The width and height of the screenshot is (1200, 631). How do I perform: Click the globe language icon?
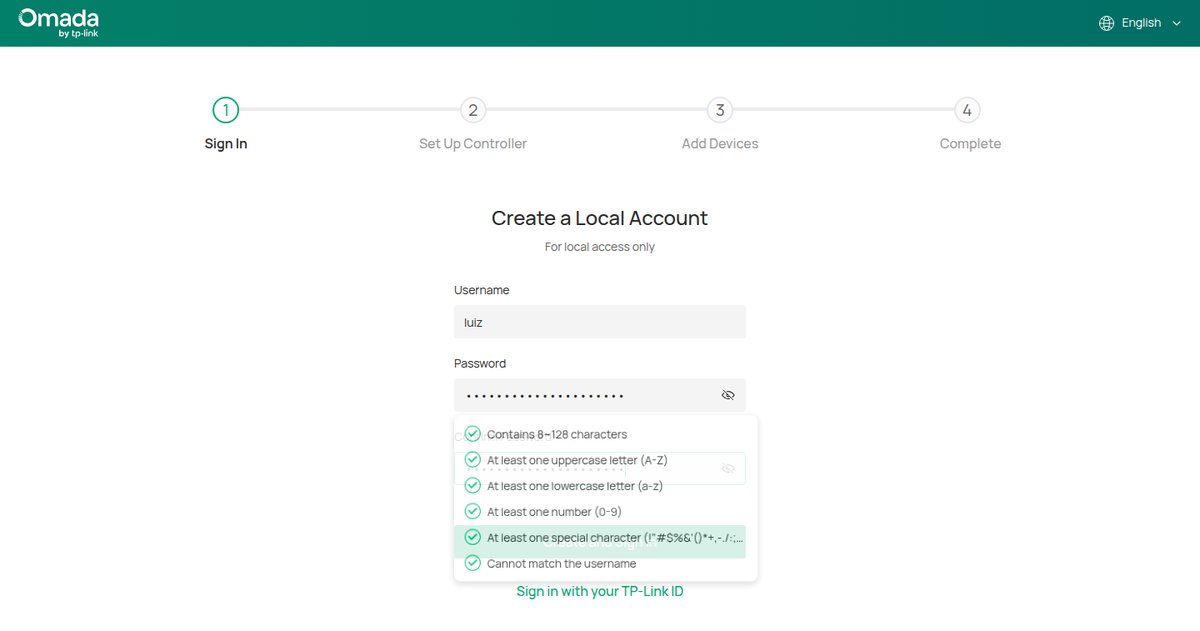click(1106, 23)
